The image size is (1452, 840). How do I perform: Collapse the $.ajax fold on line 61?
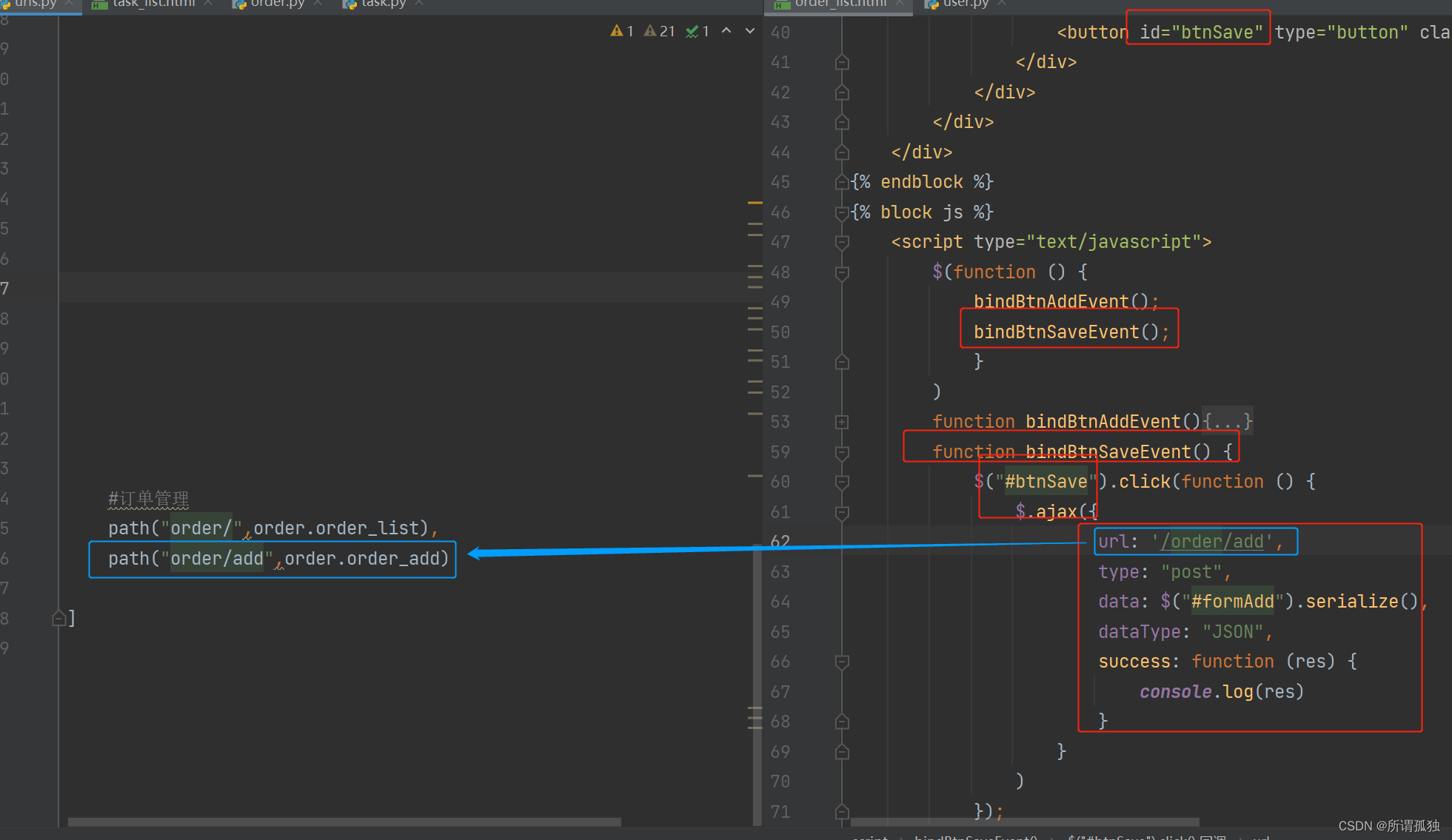point(842,512)
